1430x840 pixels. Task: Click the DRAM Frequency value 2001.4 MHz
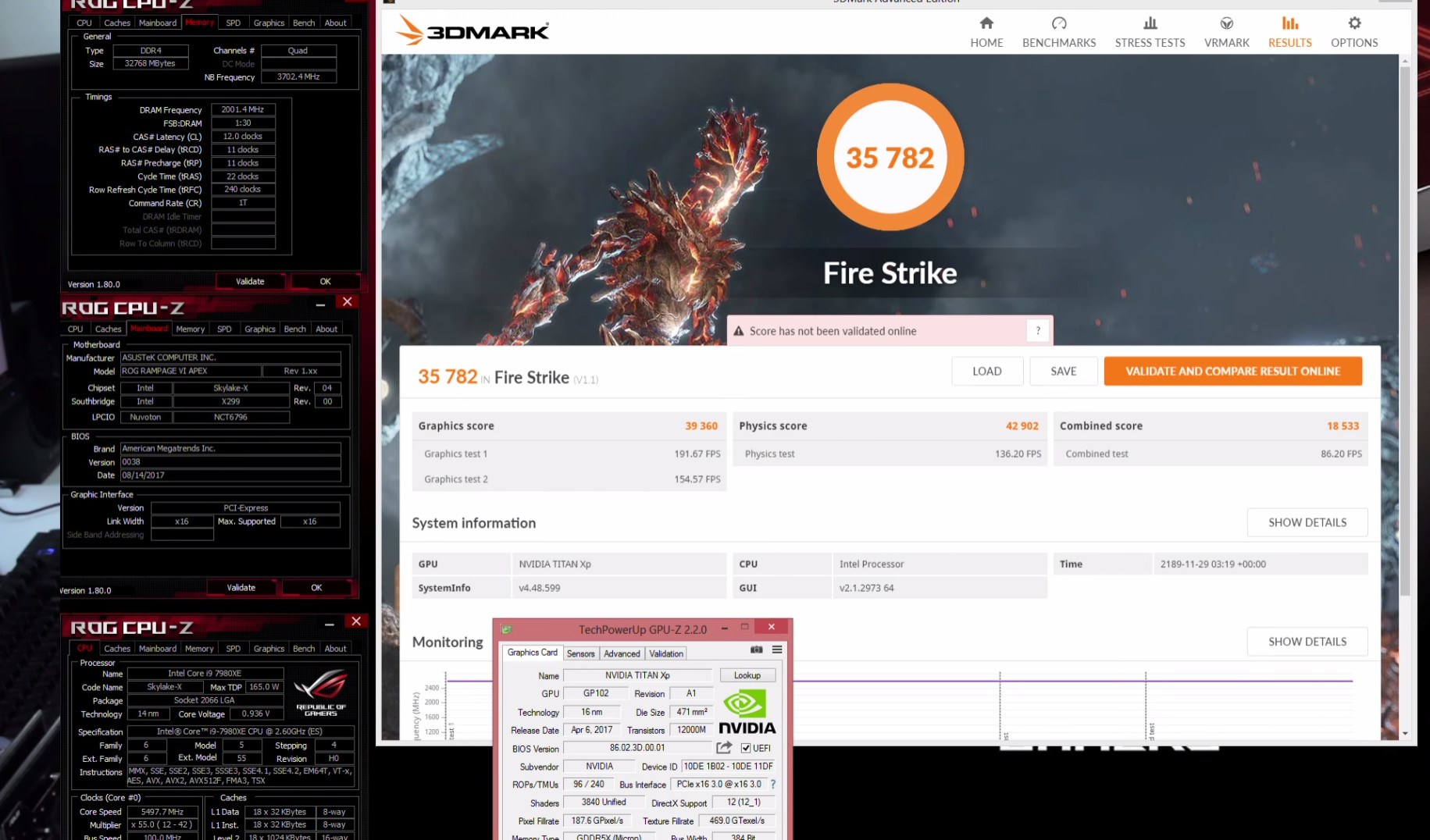(242, 110)
